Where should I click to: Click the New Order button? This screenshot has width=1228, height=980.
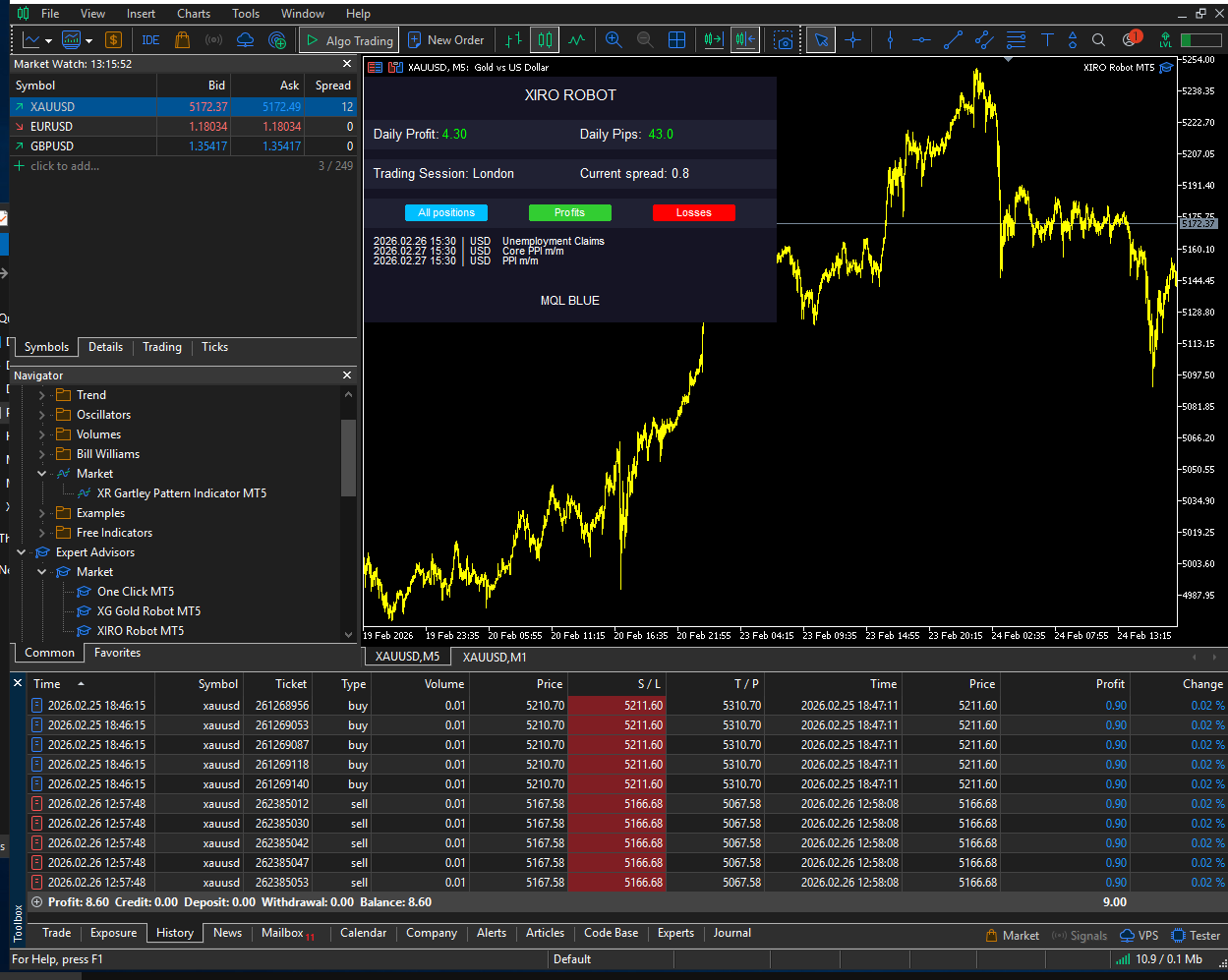[446, 40]
